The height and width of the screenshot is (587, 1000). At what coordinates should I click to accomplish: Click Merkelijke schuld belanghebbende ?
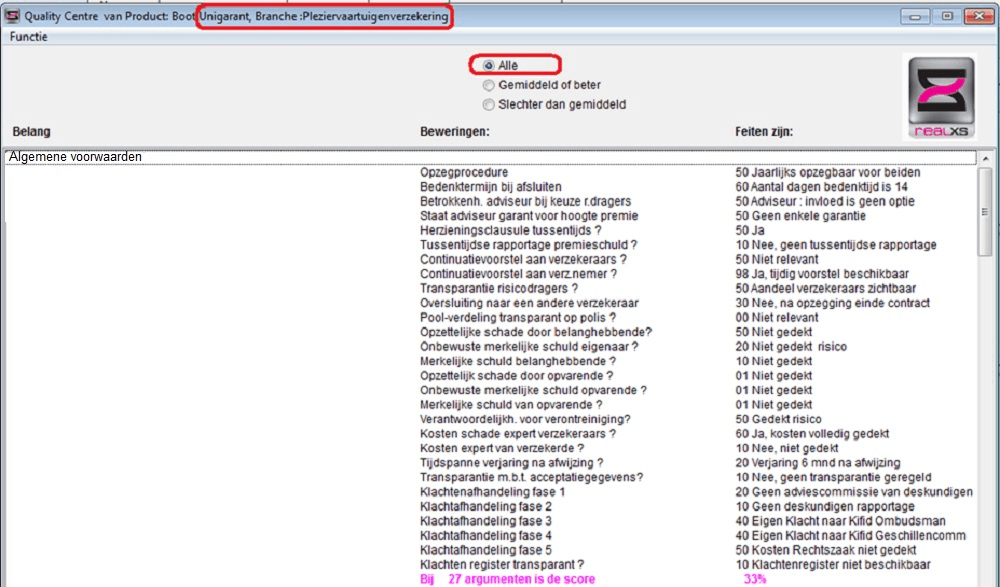click(x=518, y=362)
